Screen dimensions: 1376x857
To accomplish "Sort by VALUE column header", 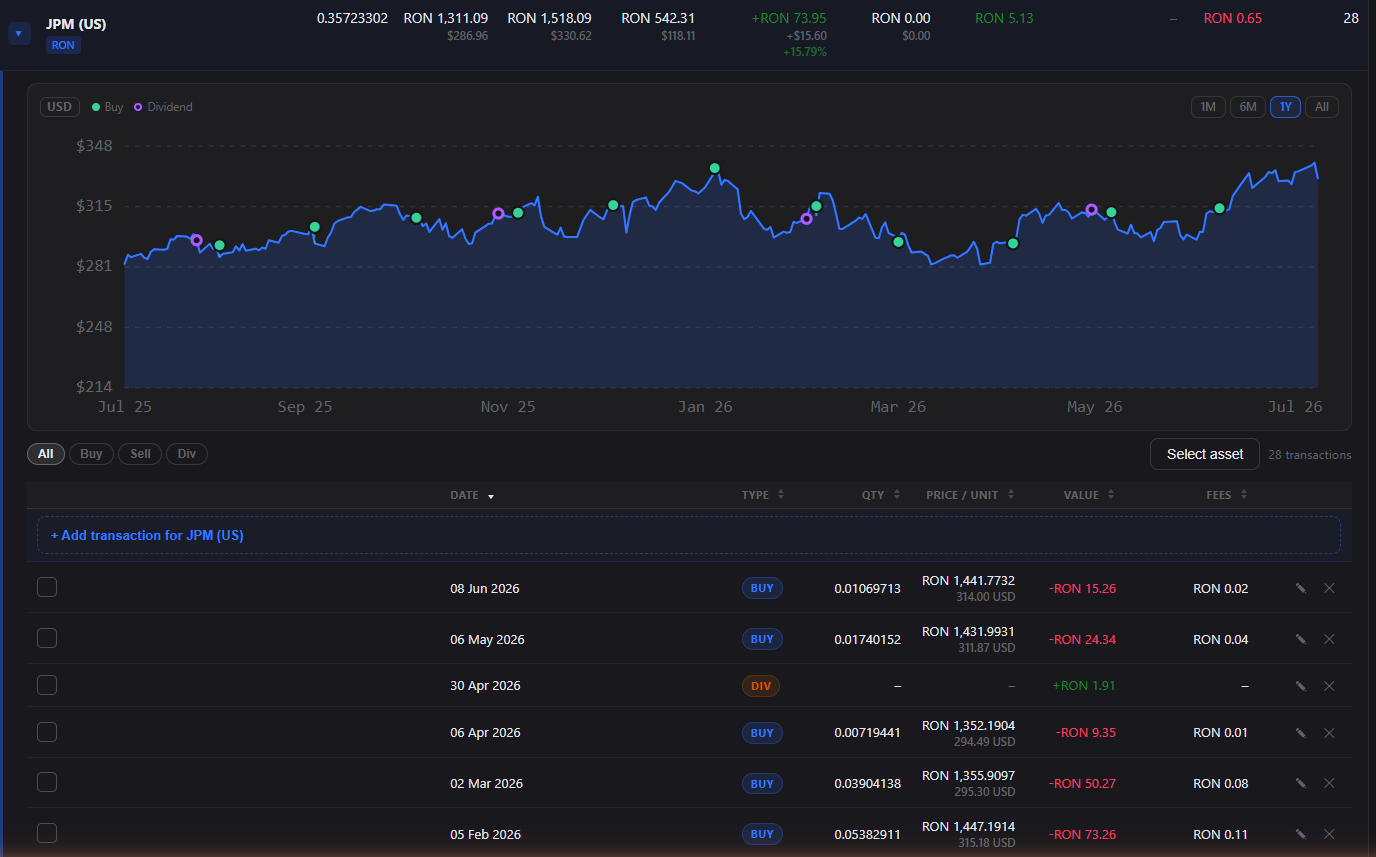I will click(x=1089, y=495).
